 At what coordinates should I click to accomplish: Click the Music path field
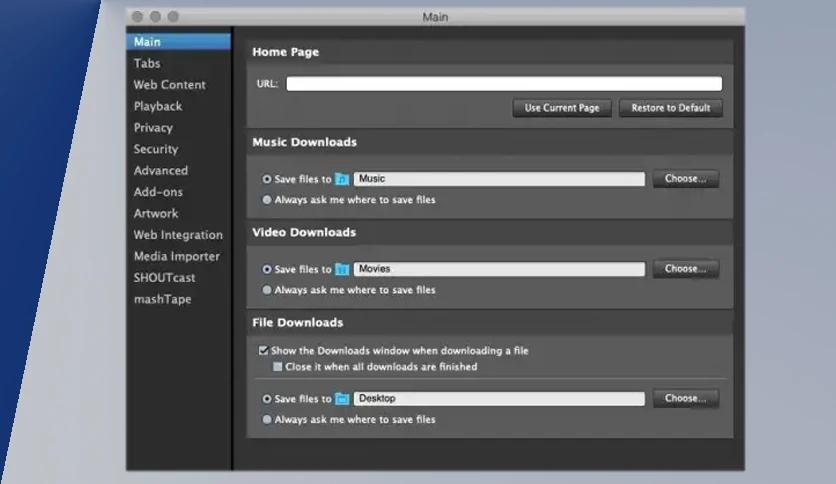pyautogui.click(x=499, y=179)
